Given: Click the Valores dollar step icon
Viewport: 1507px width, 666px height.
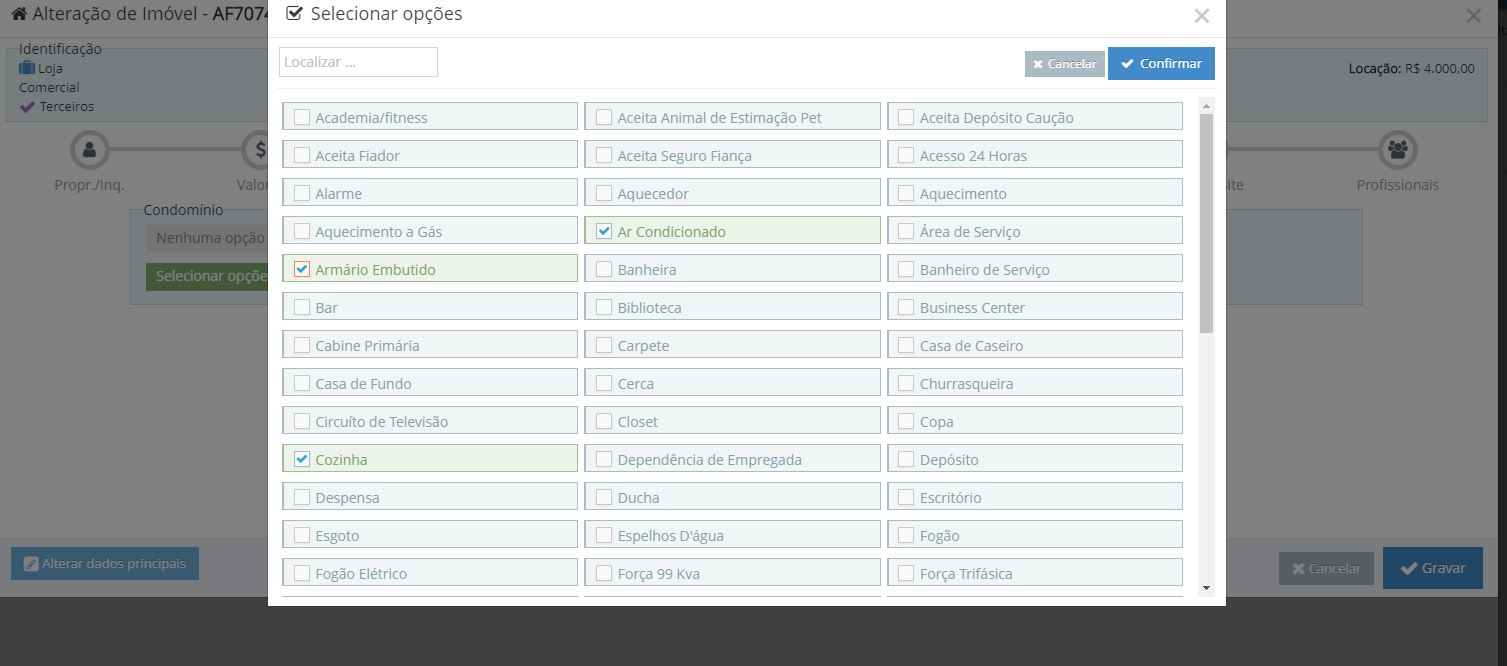Looking at the screenshot, I should (258, 151).
